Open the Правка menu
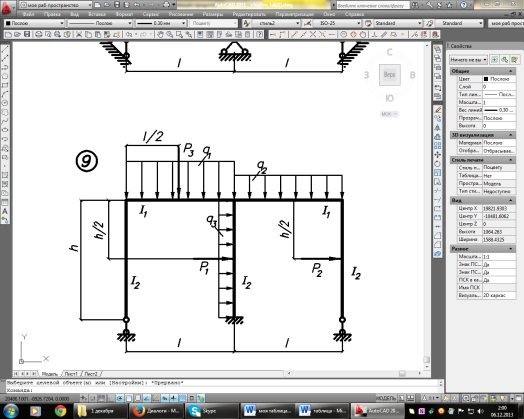The image size is (524, 419). click(x=52, y=14)
